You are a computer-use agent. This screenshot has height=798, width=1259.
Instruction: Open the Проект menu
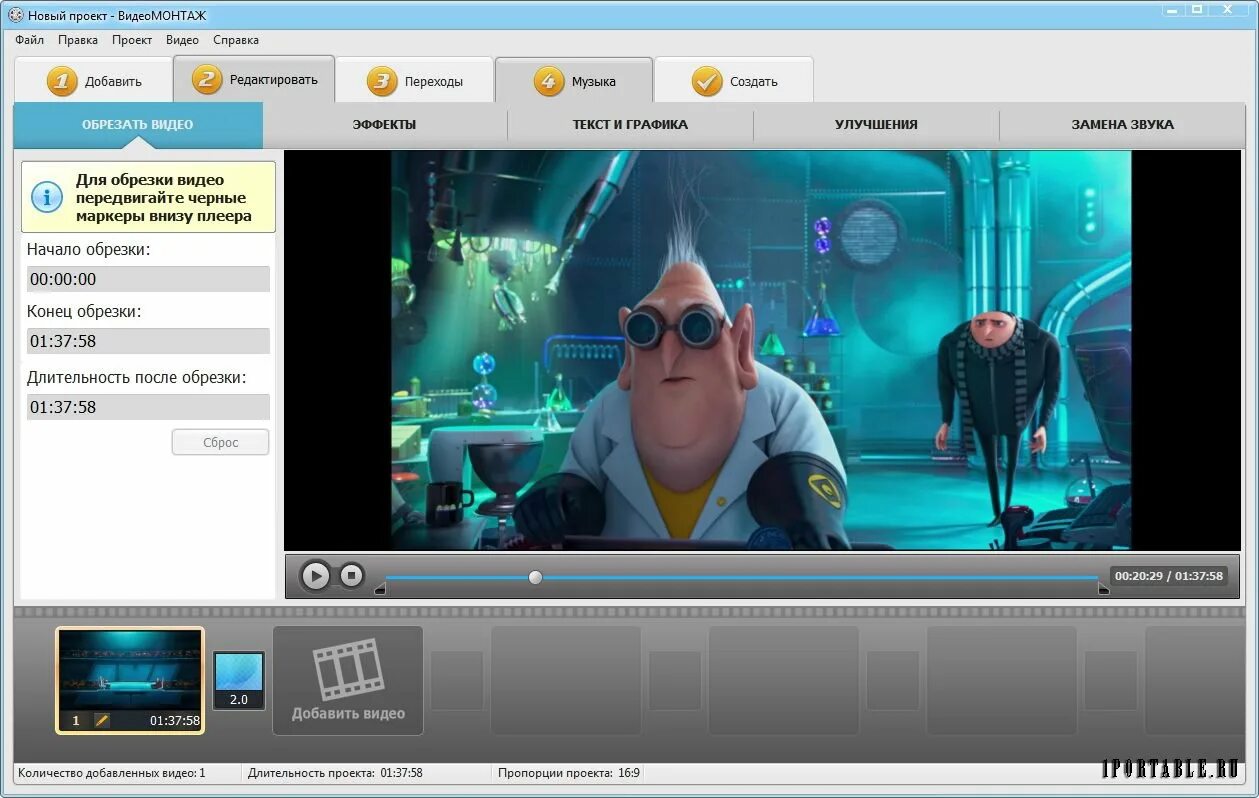click(x=132, y=40)
